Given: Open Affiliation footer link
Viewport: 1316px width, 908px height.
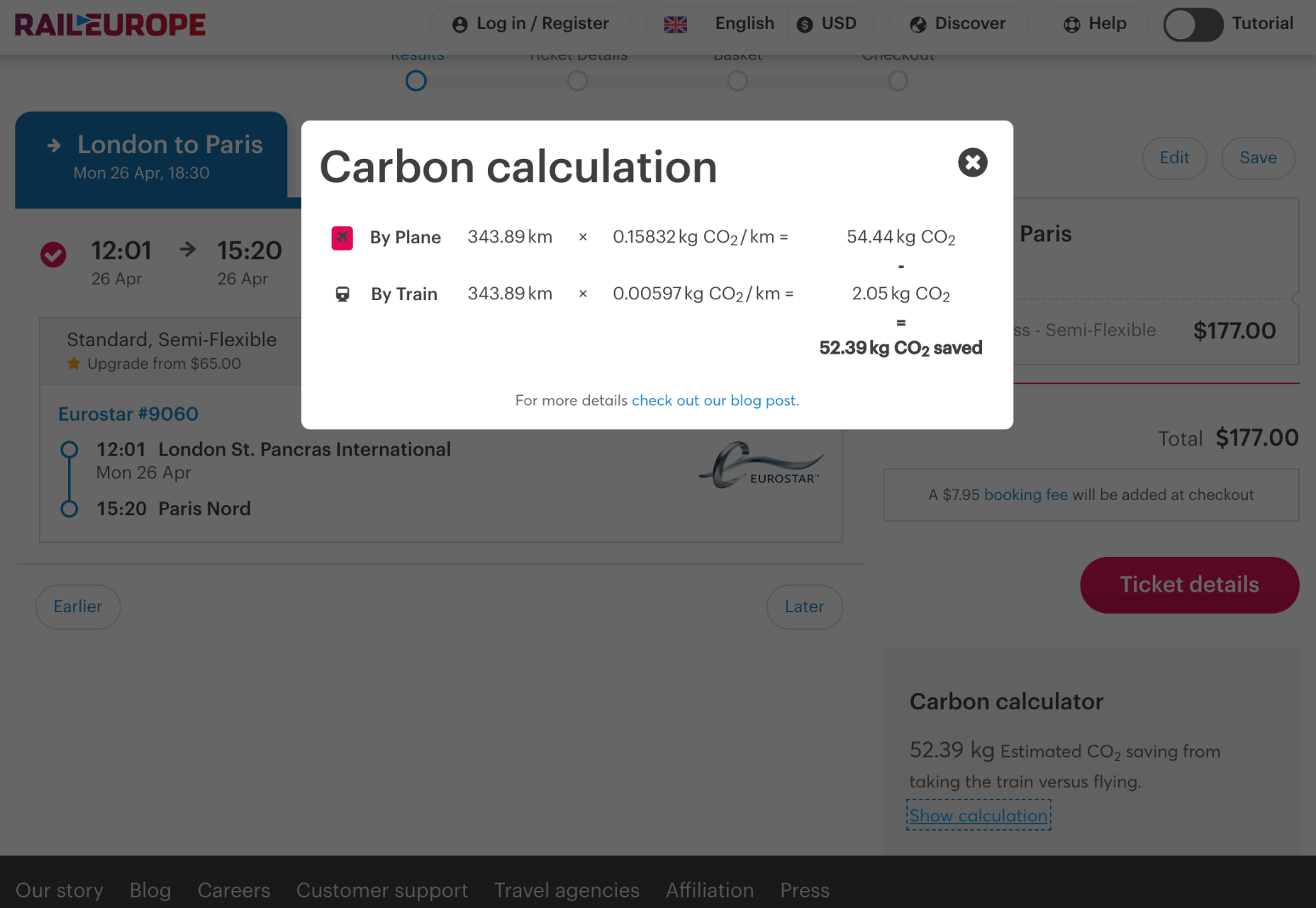Looking at the screenshot, I should coord(710,890).
